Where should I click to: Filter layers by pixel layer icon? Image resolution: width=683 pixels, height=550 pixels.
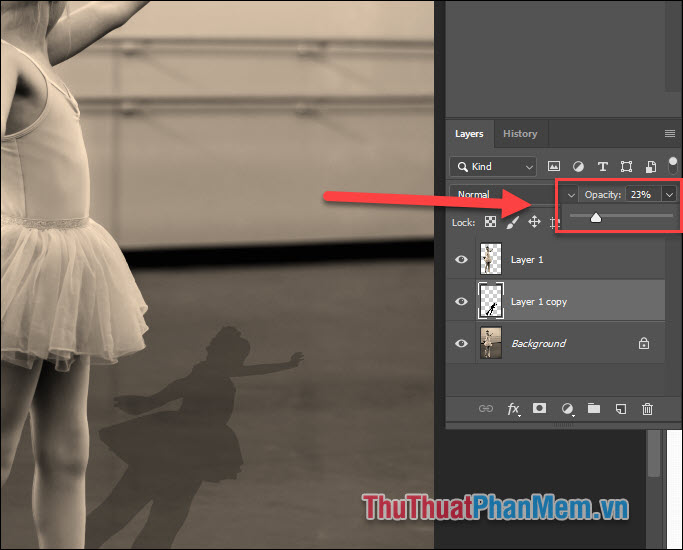click(554, 166)
